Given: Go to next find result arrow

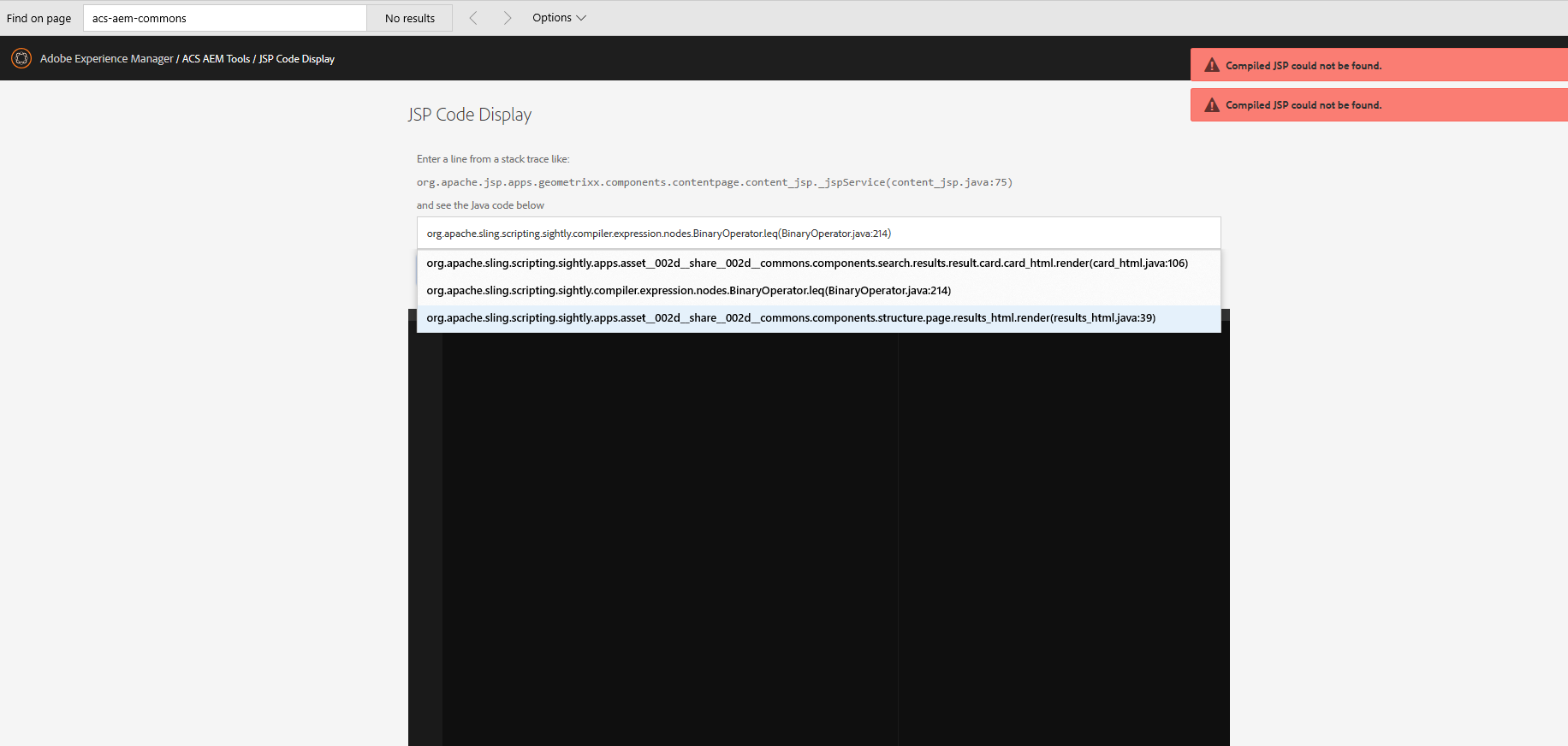Looking at the screenshot, I should [508, 18].
